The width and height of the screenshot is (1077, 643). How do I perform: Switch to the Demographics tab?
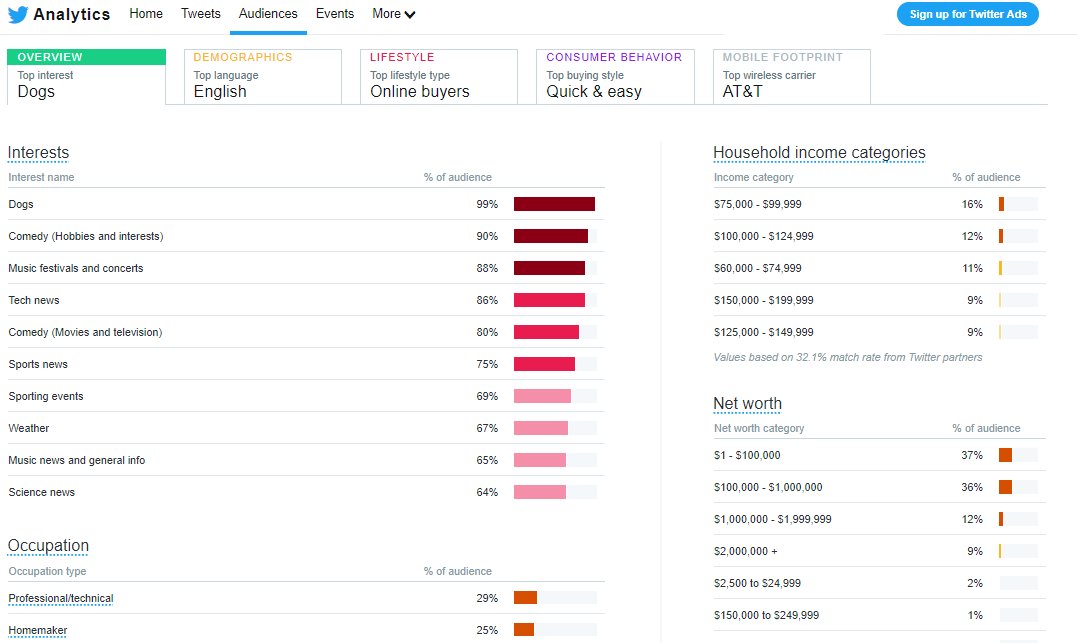tap(262, 77)
